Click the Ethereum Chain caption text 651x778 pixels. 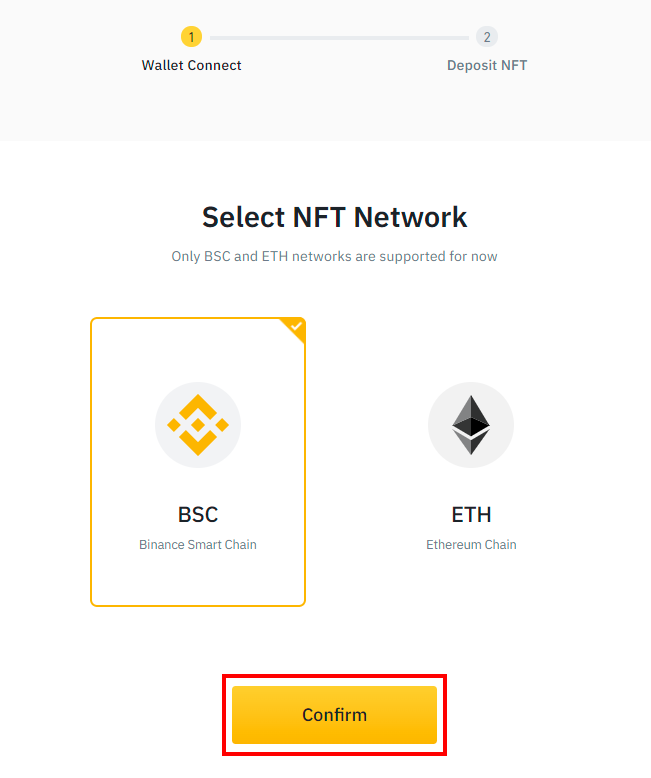[x=471, y=545]
